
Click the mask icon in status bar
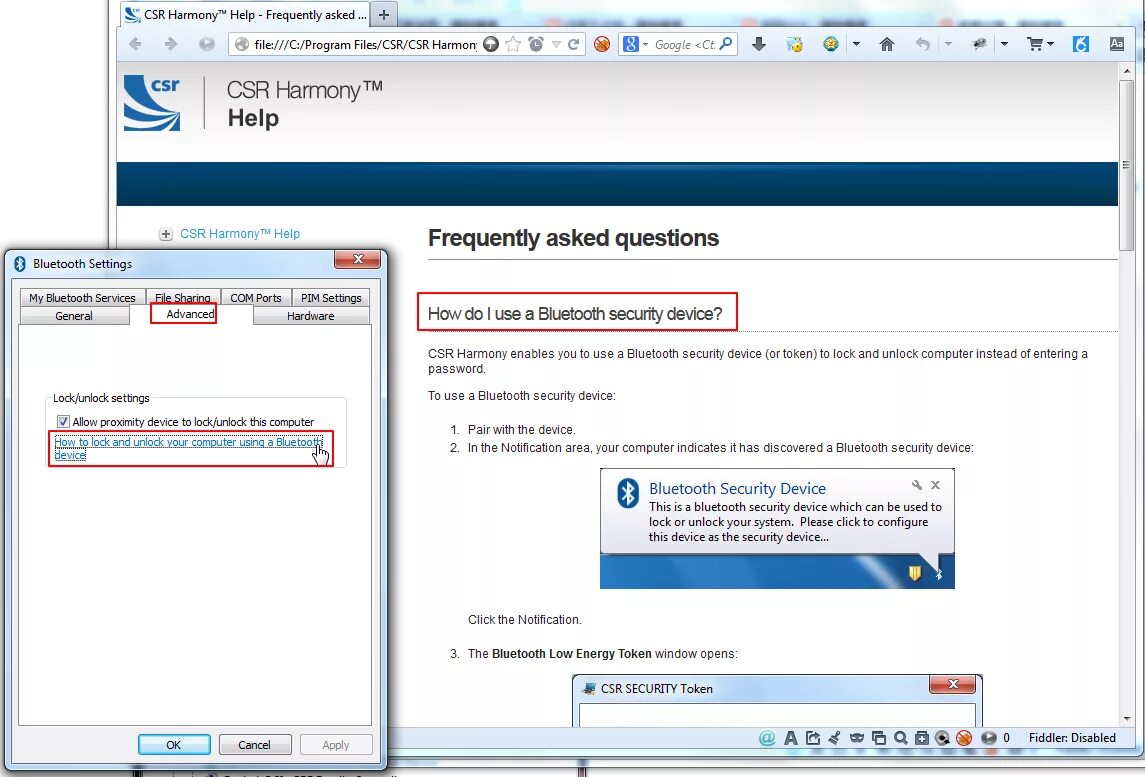tap(857, 738)
